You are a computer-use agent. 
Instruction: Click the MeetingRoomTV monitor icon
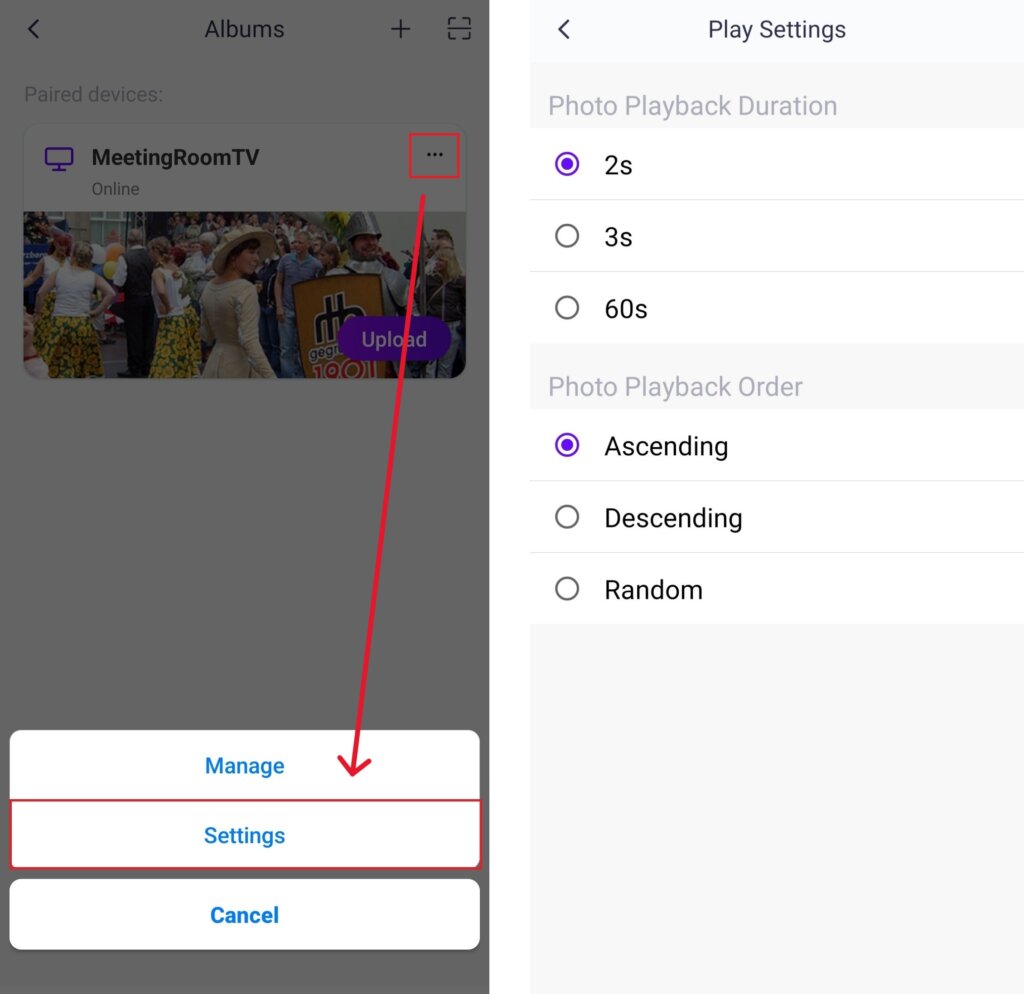point(59,158)
